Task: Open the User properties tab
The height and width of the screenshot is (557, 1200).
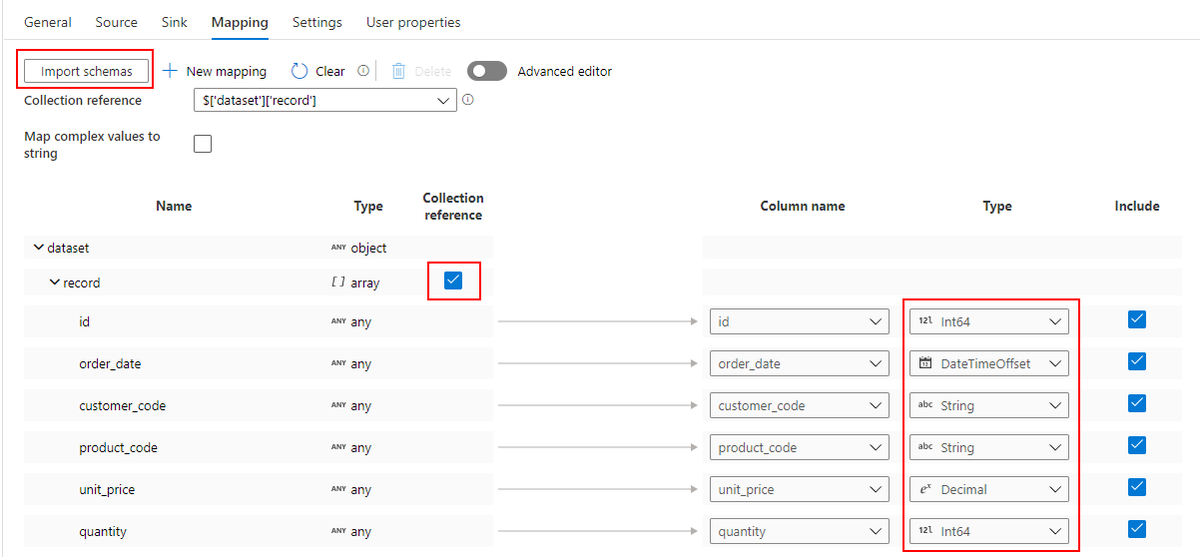Action: (413, 22)
